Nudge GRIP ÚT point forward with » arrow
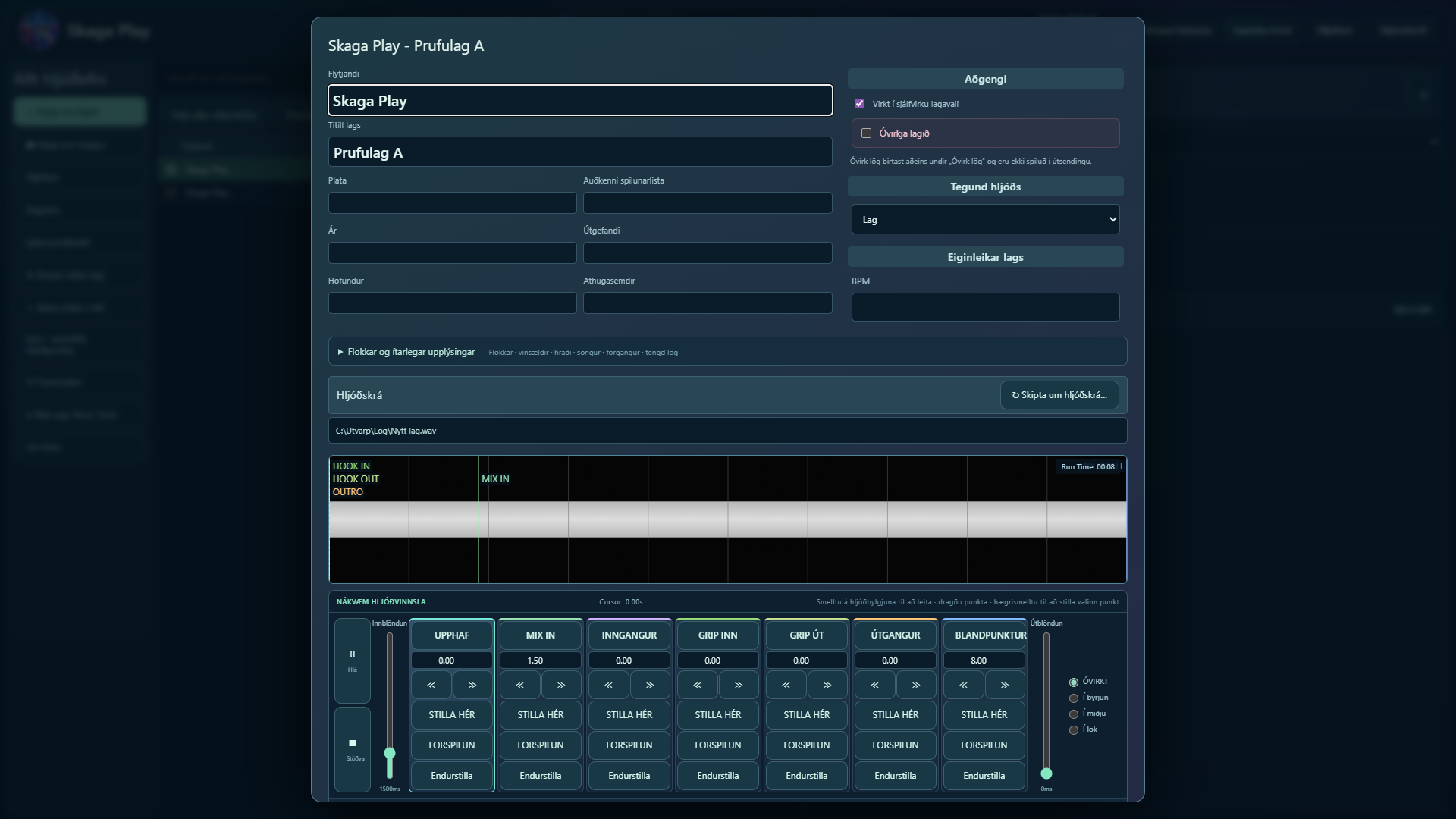The width and height of the screenshot is (1456, 819). click(827, 685)
